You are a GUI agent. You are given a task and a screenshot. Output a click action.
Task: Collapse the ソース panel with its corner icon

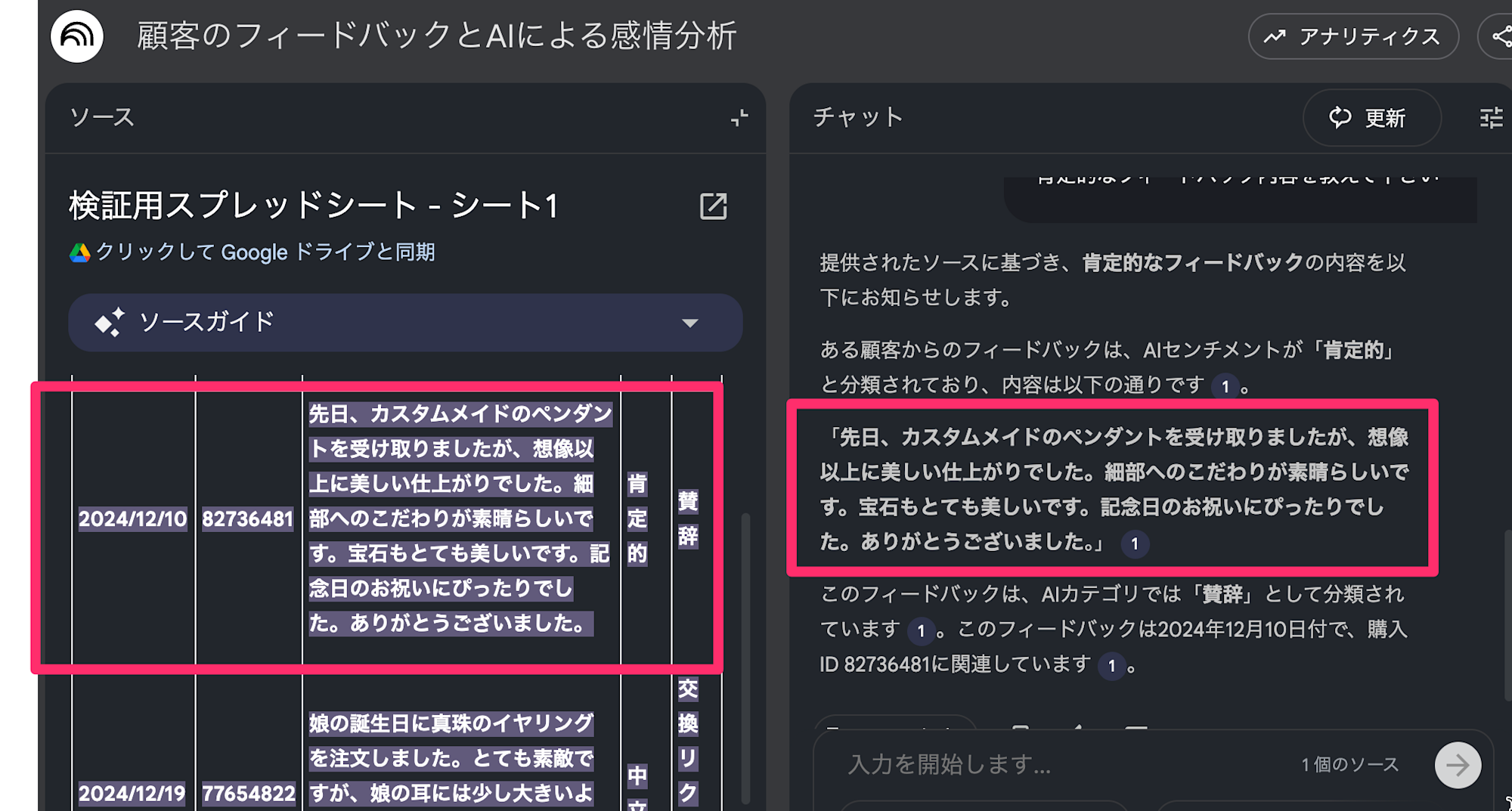[x=739, y=118]
